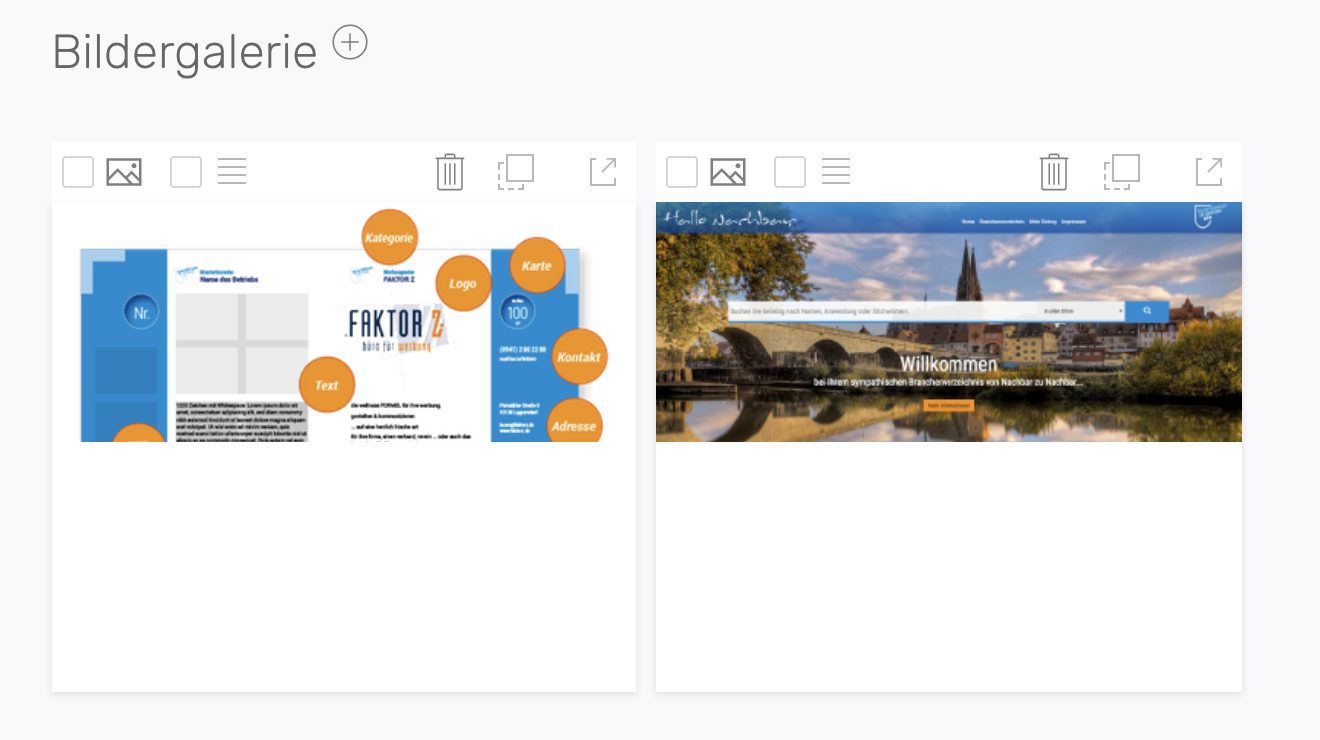
Task: Click the Bildergalerie heading
Action: (x=184, y=52)
